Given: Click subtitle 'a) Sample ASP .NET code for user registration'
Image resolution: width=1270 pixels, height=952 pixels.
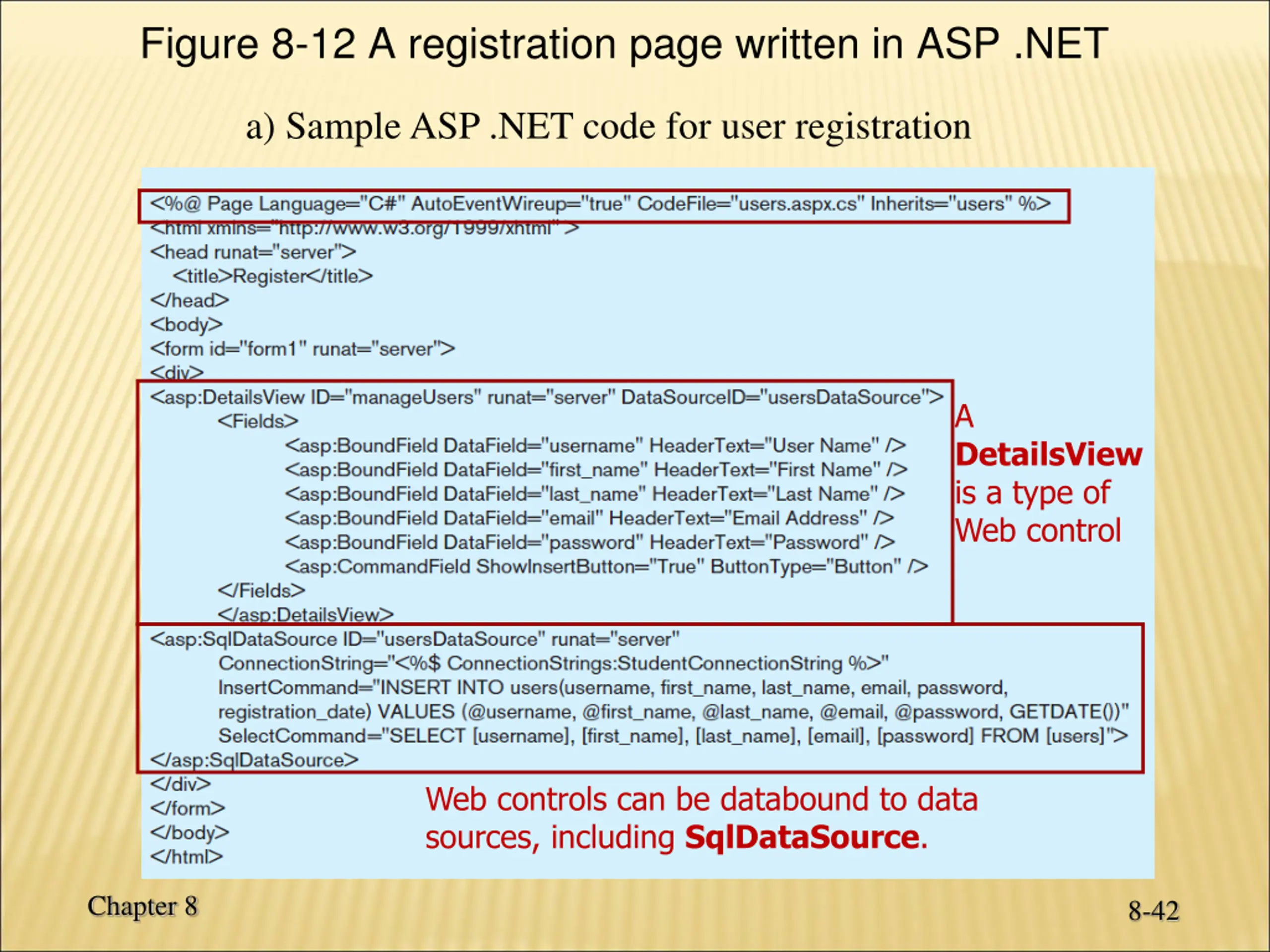Looking at the screenshot, I should pos(609,126).
